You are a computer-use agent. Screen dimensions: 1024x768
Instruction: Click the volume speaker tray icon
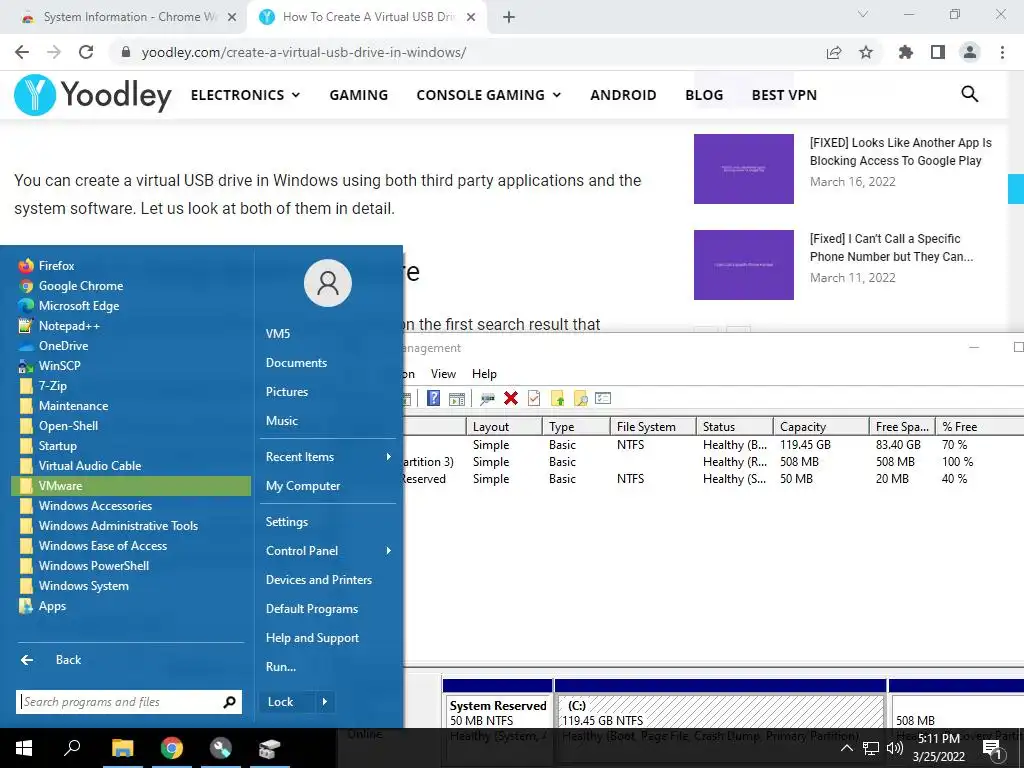895,748
